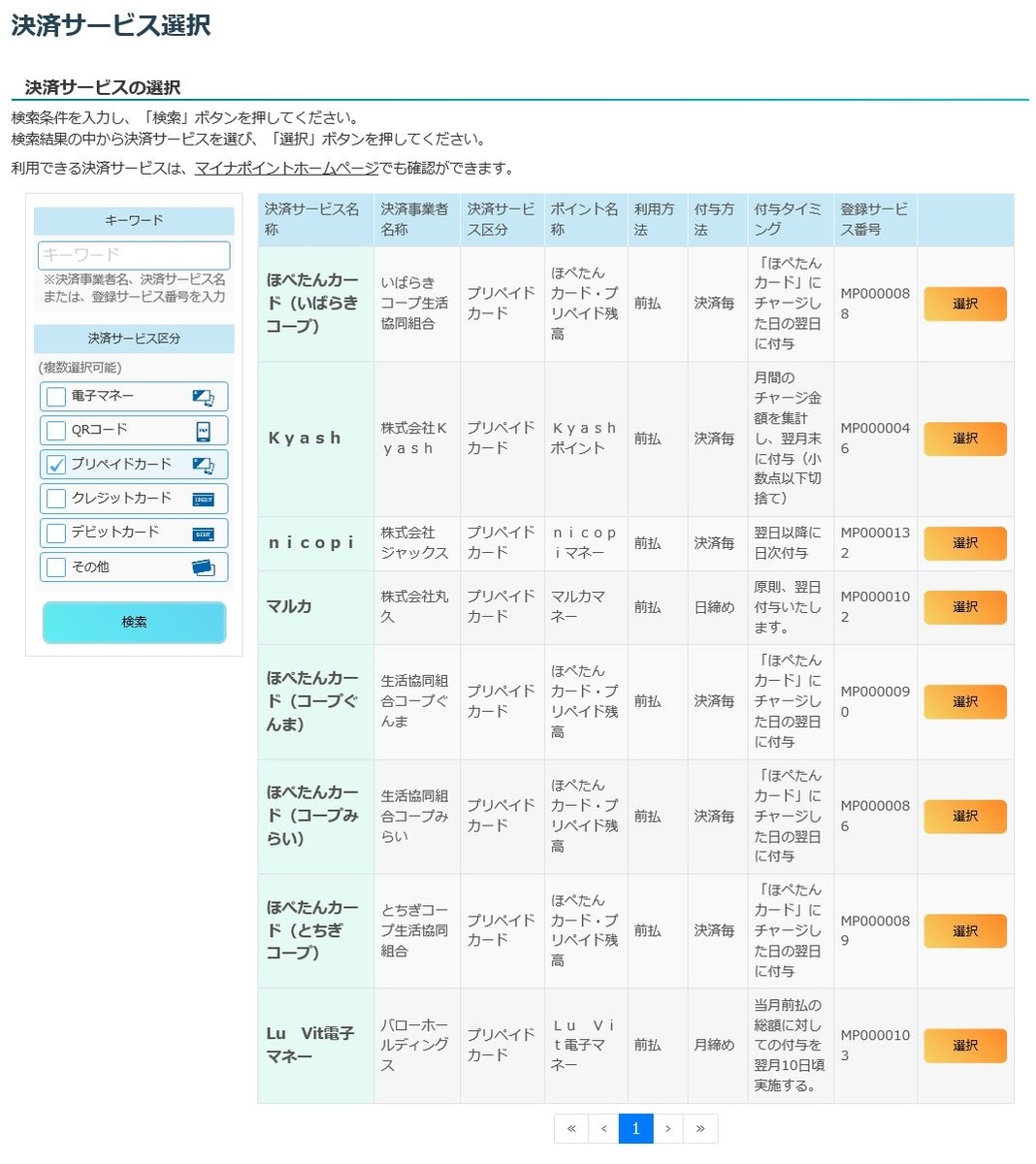Check the デビットカード checkbox
The height and width of the screenshot is (1164, 1036).
tap(56, 533)
